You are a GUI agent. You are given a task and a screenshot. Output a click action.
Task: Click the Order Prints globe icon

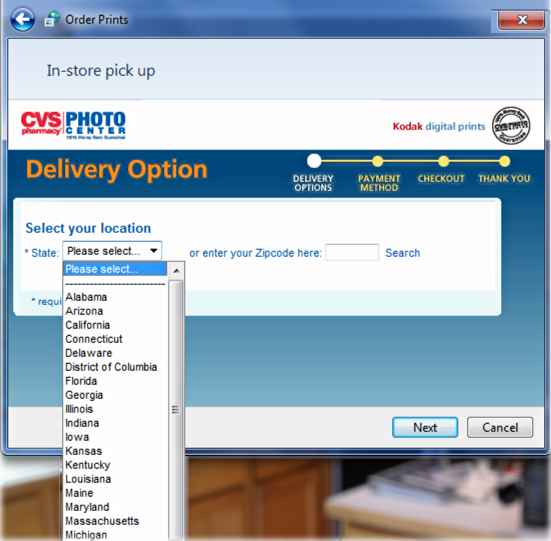(x=52, y=19)
